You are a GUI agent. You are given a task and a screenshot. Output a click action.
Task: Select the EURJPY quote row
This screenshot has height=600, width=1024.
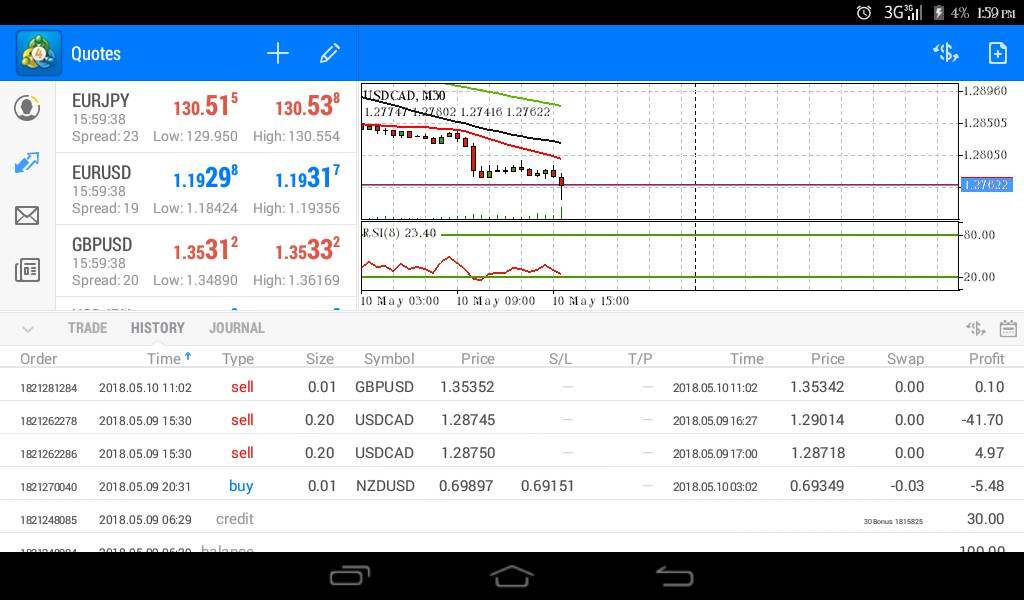(206, 118)
